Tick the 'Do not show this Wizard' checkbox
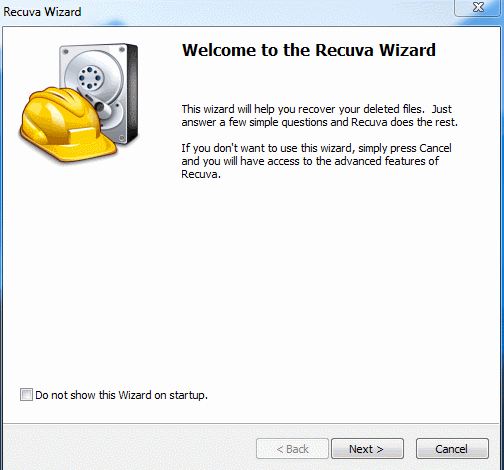 click(x=26, y=395)
